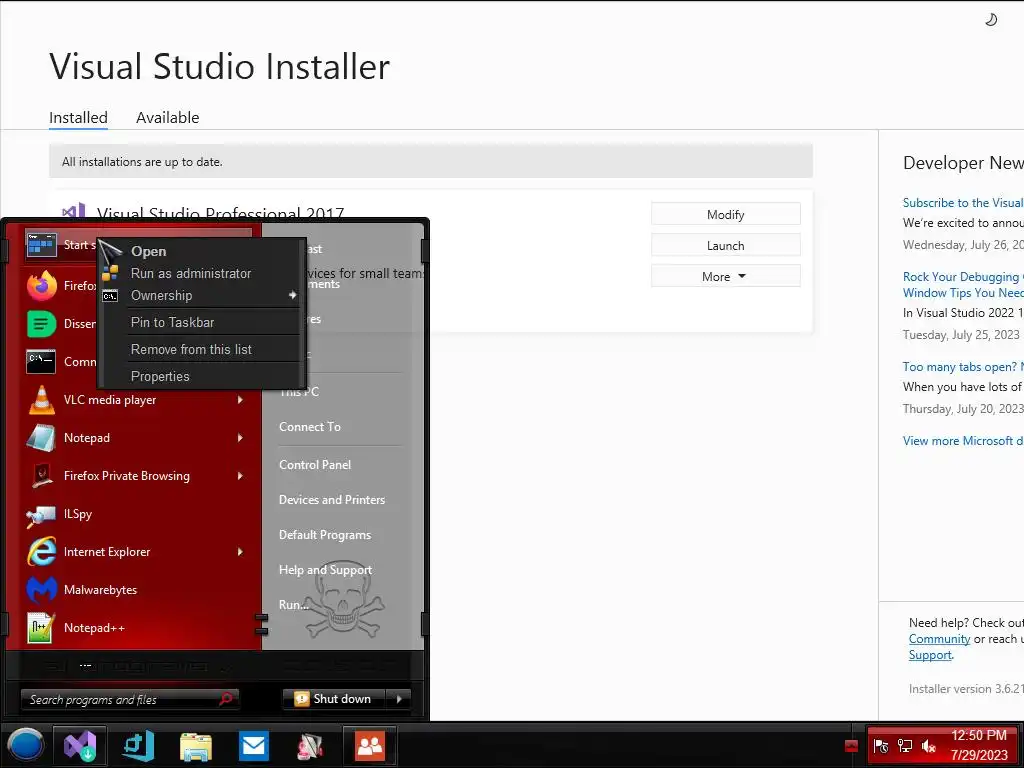Click the green Dissenter icon in Start menu
Image resolution: width=1024 pixels, height=768 pixels.
42,323
